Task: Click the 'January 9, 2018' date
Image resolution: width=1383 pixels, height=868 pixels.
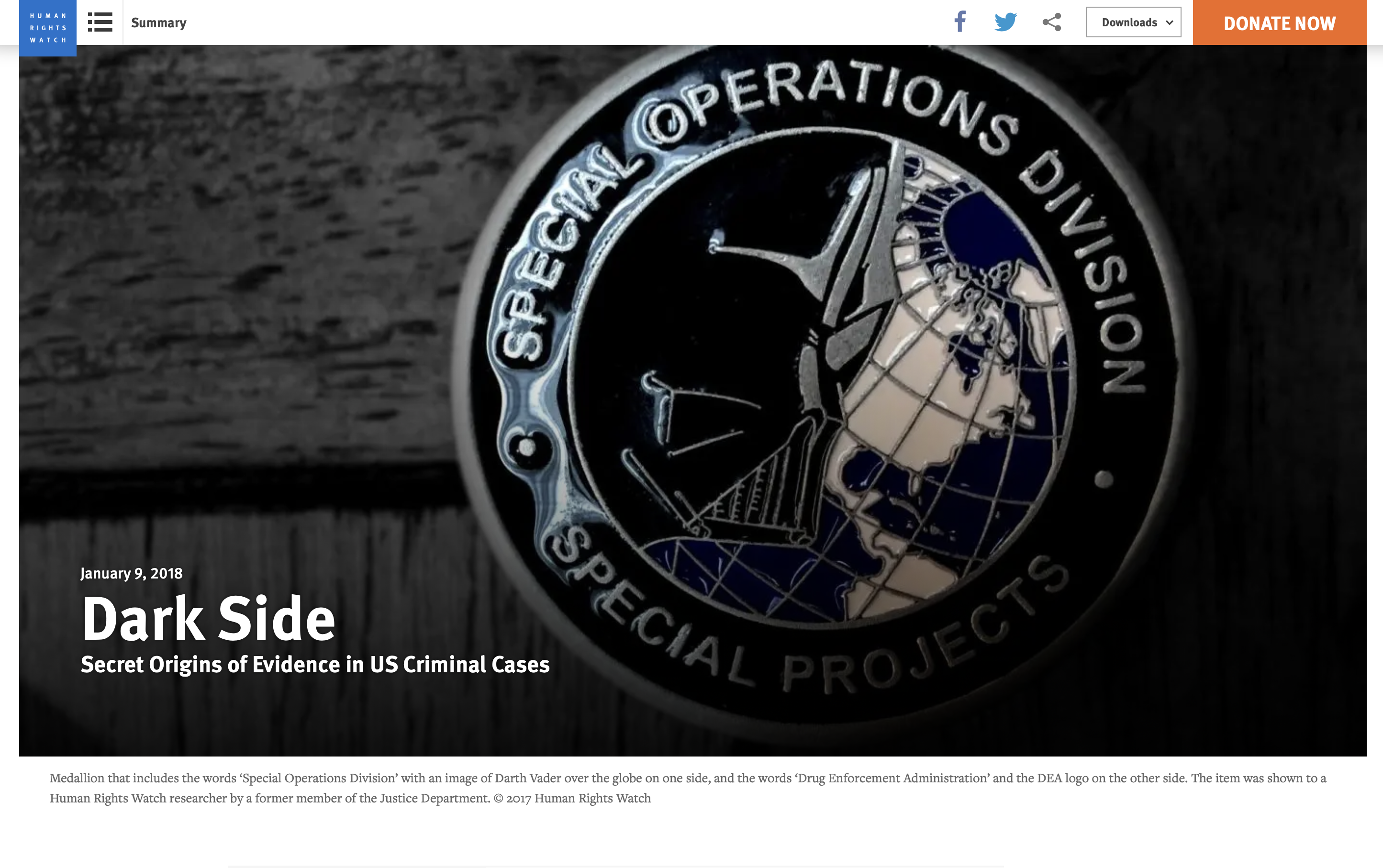Action: [x=132, y=574]
